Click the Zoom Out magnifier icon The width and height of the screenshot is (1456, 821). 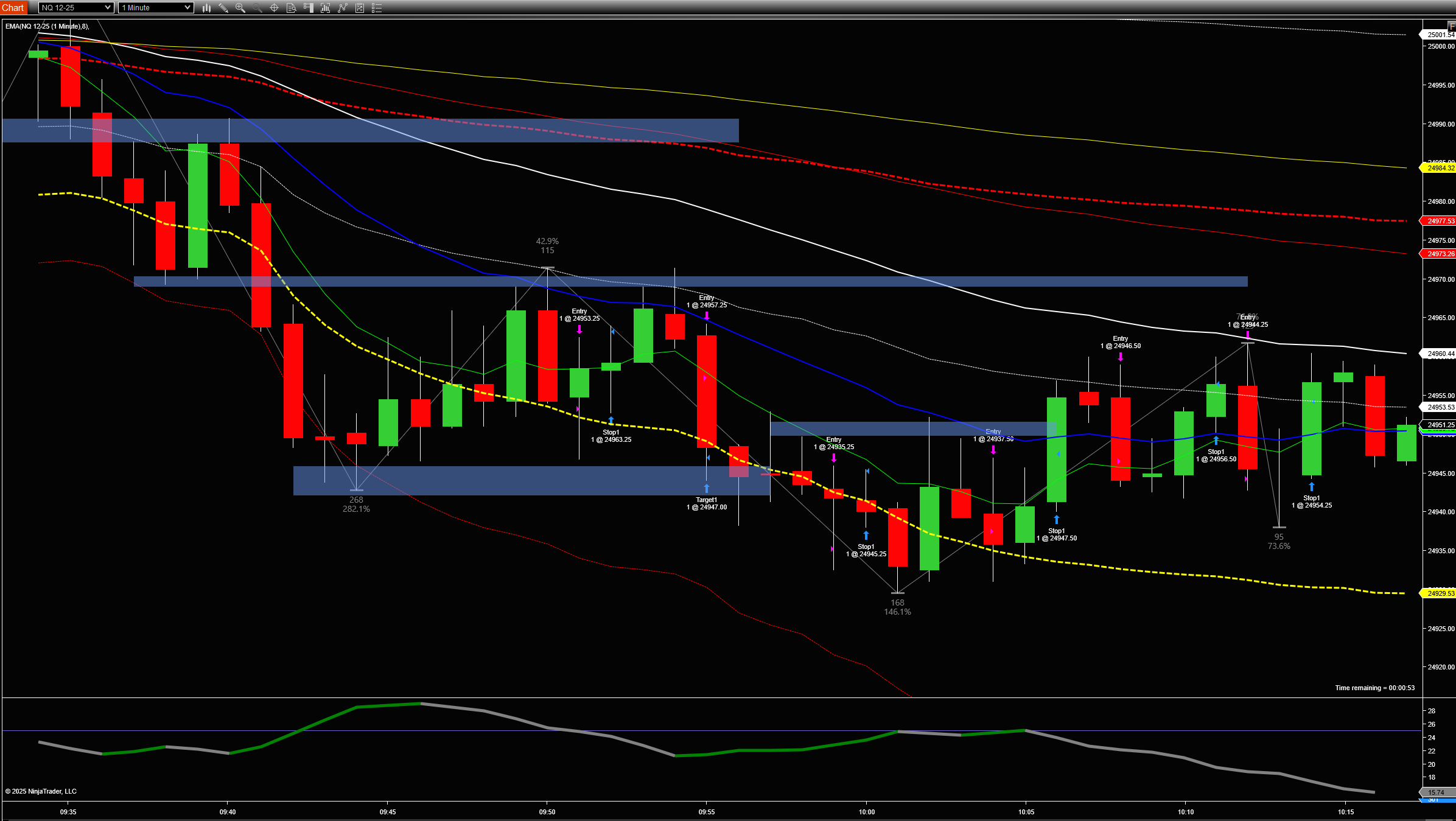pyautogui.click(x=257, y=8)
